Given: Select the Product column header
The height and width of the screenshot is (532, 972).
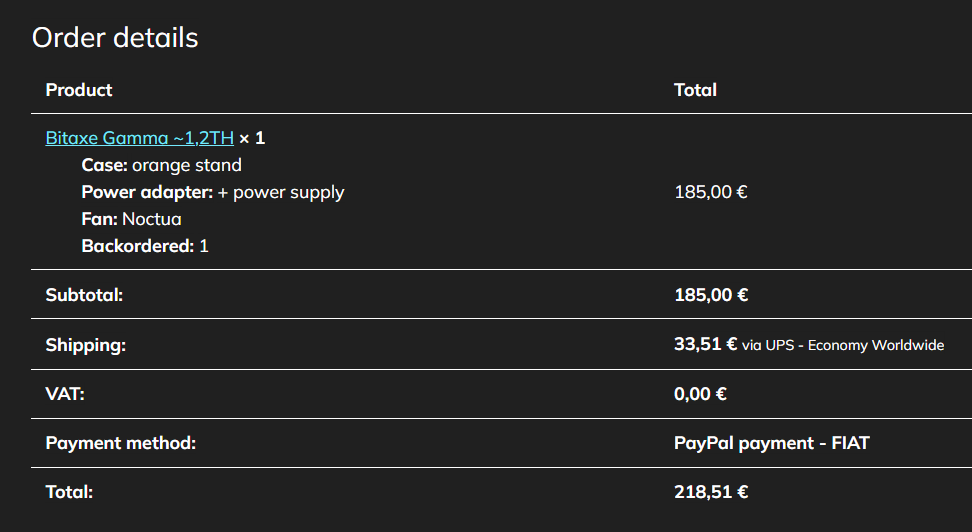Looking at the screenshot, I should (x=79, y=90).
